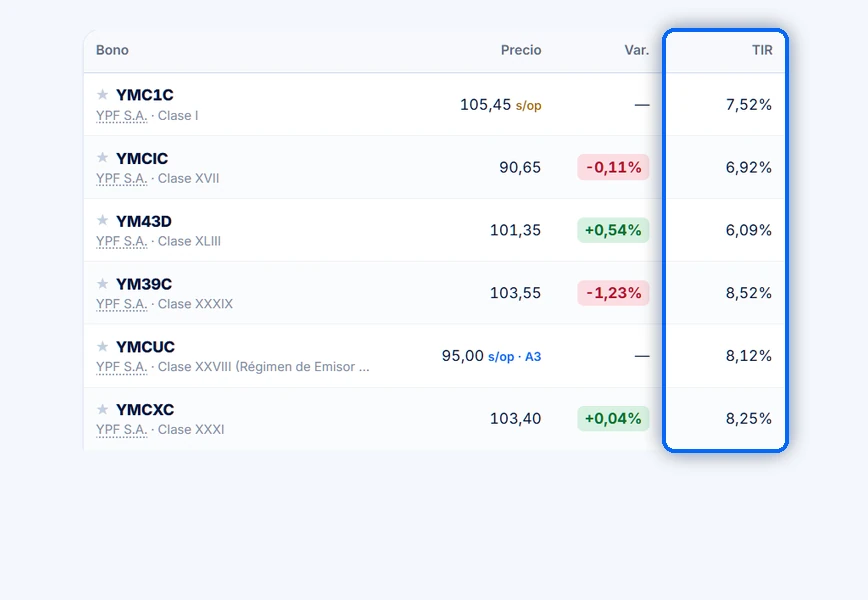Screen dimensions: 868x600
Task: Open the YM39C bond ticker
Action: [144, 284]
